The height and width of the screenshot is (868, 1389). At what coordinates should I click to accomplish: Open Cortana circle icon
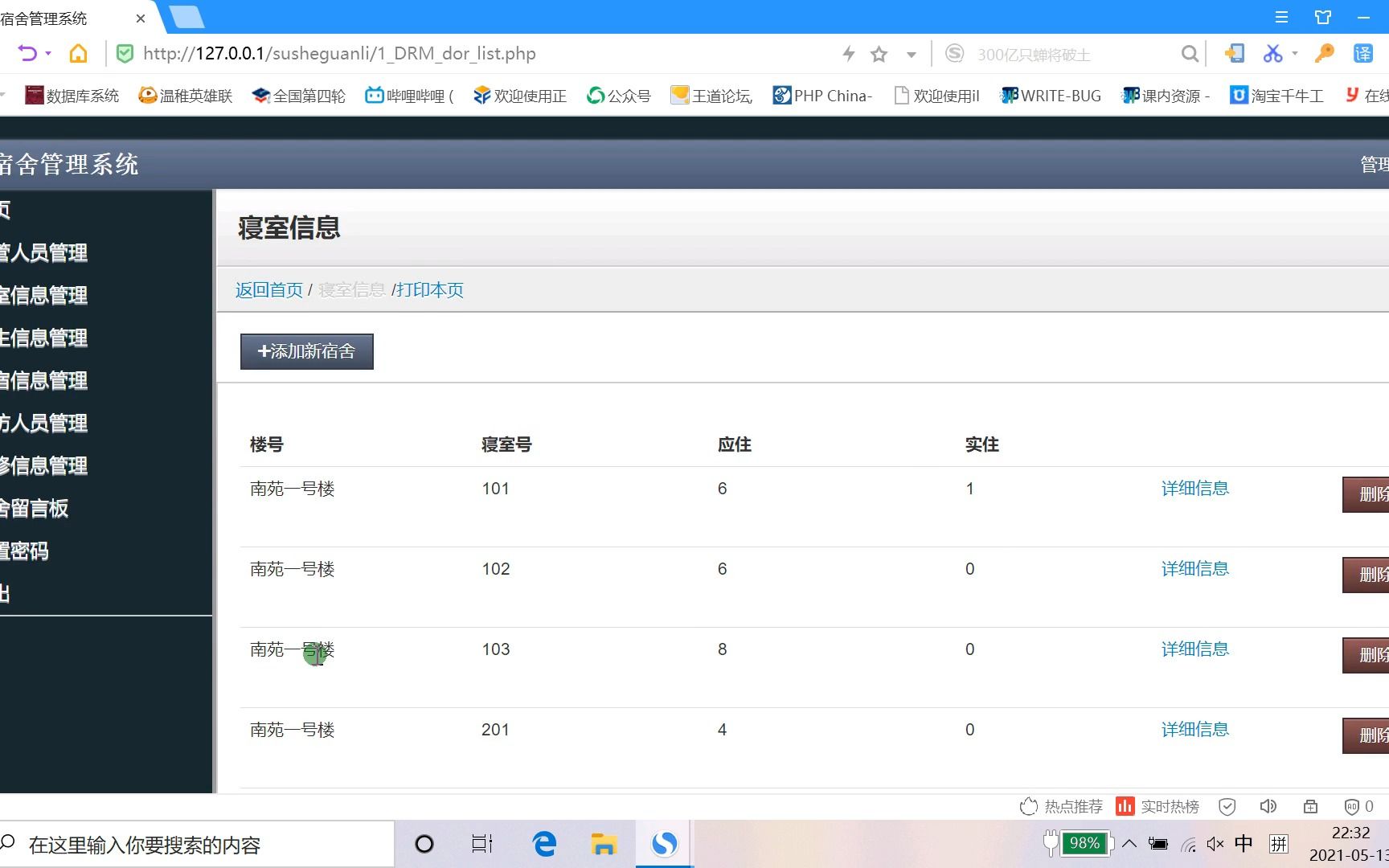tap(424, 844)
